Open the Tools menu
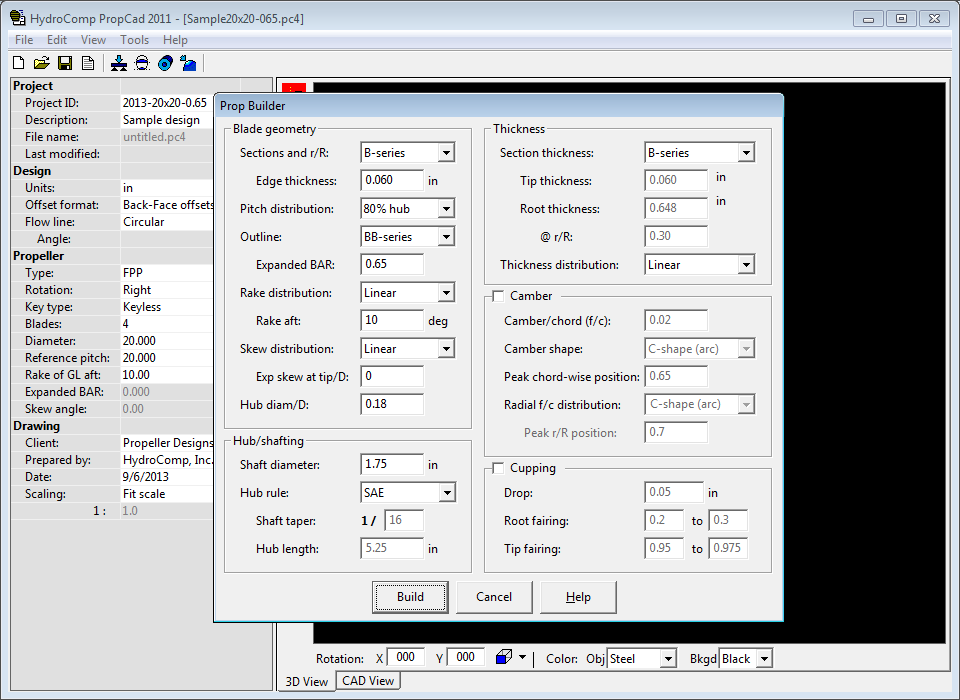Viewport: 960px width, 700px height. point(134,40)
